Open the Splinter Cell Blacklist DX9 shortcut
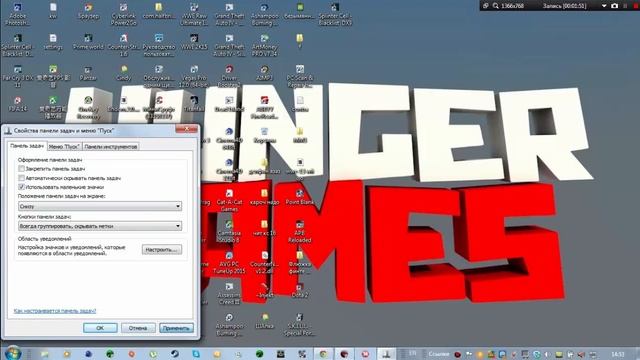 coord(335,14)
